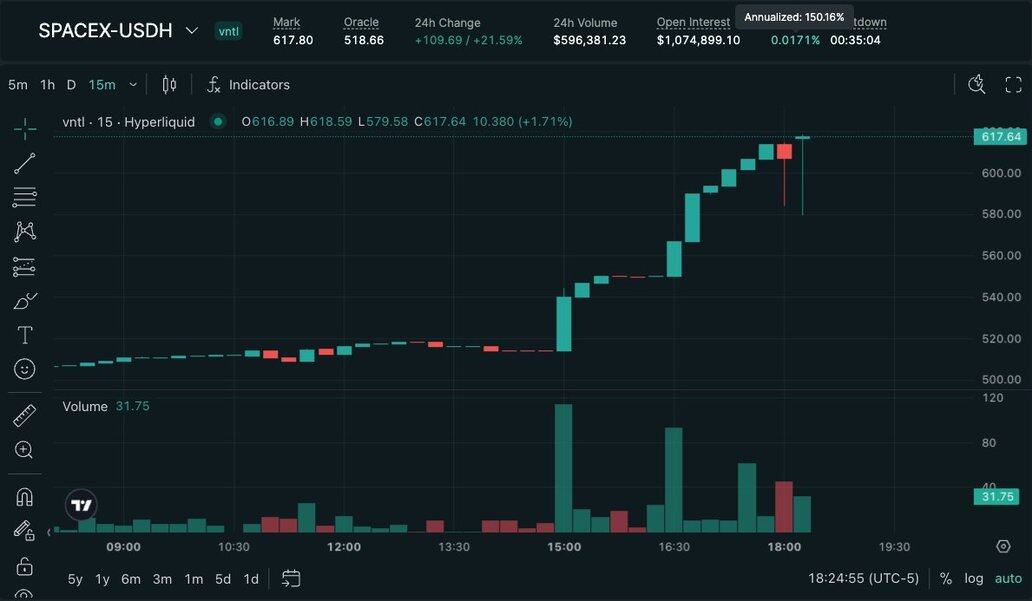Enter fullscreen chart mode
The image size is (1032, 601).
coord(1013,85)
